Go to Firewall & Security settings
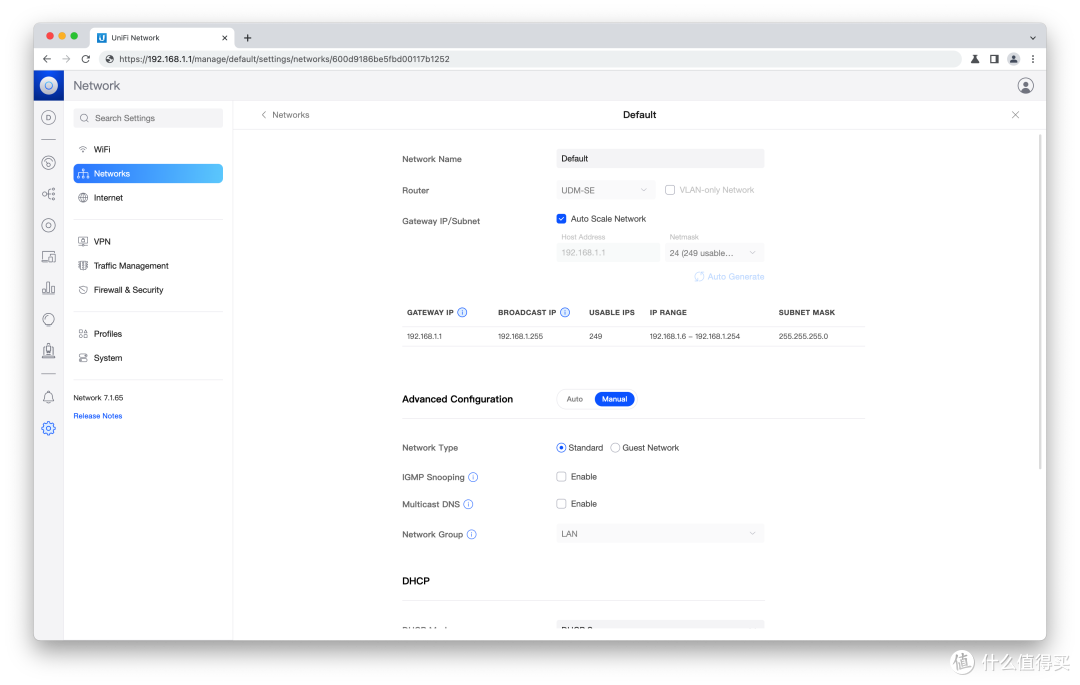1080x685 pixels. tap(128, 290)
